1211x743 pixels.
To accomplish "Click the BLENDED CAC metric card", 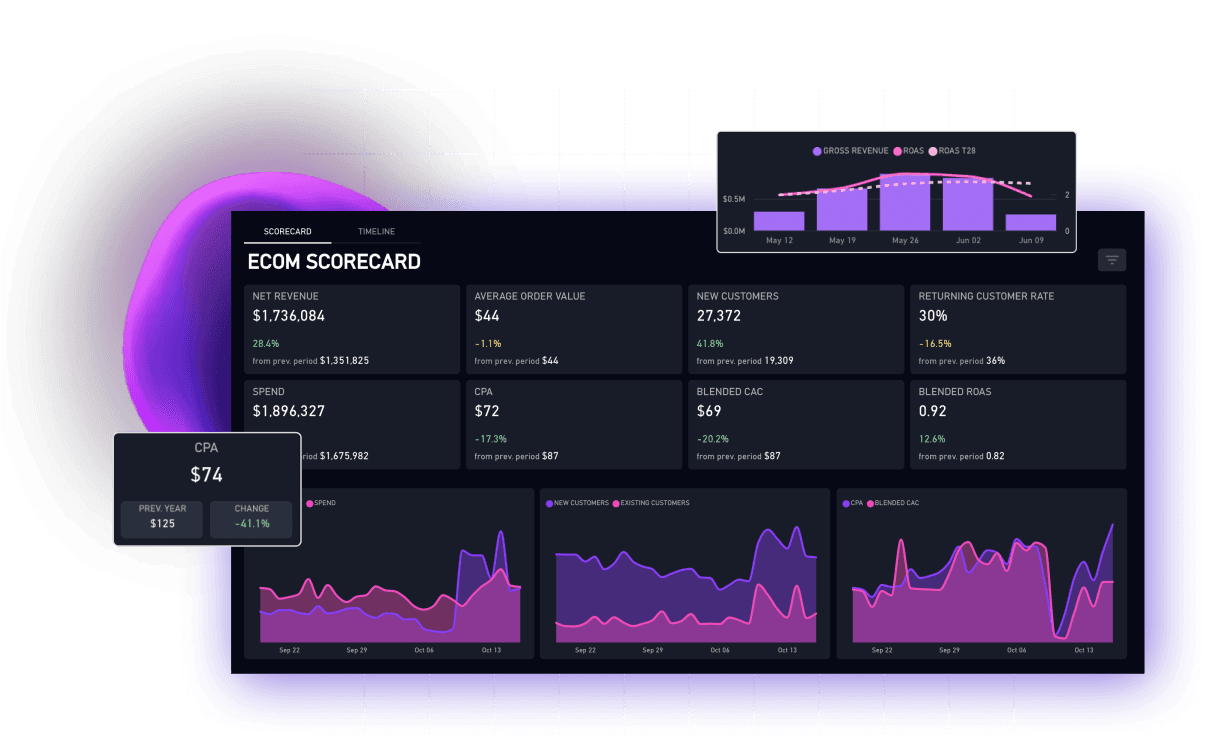I will click(x=796, y=424).
